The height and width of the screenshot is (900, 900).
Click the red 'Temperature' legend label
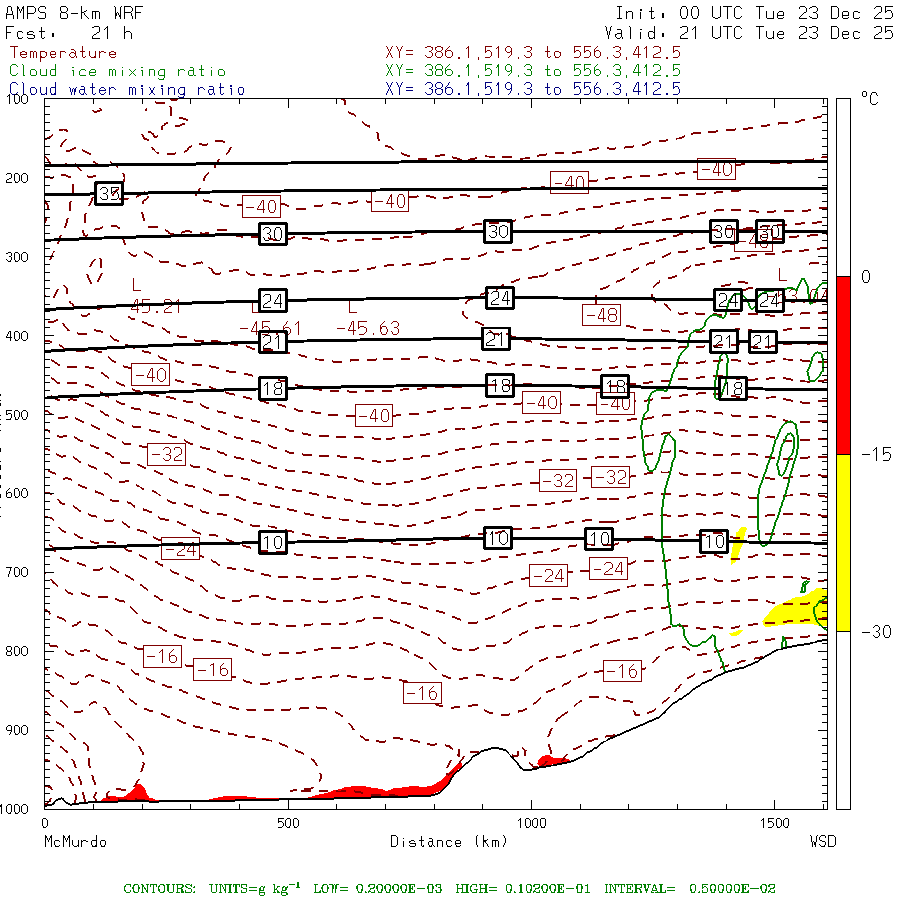tap(63, 53)
